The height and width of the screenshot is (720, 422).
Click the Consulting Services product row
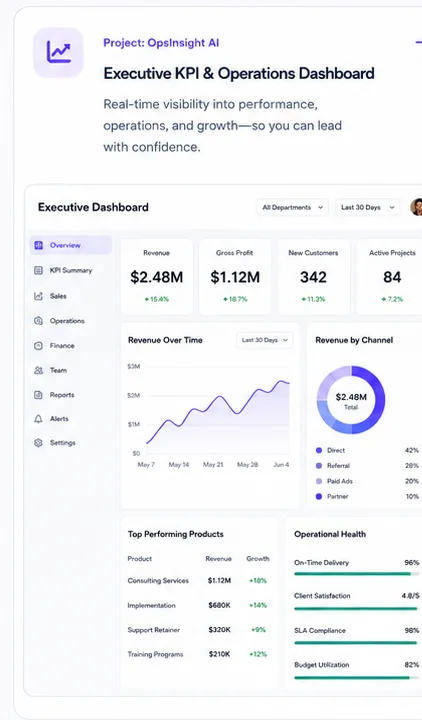point(199,581)
